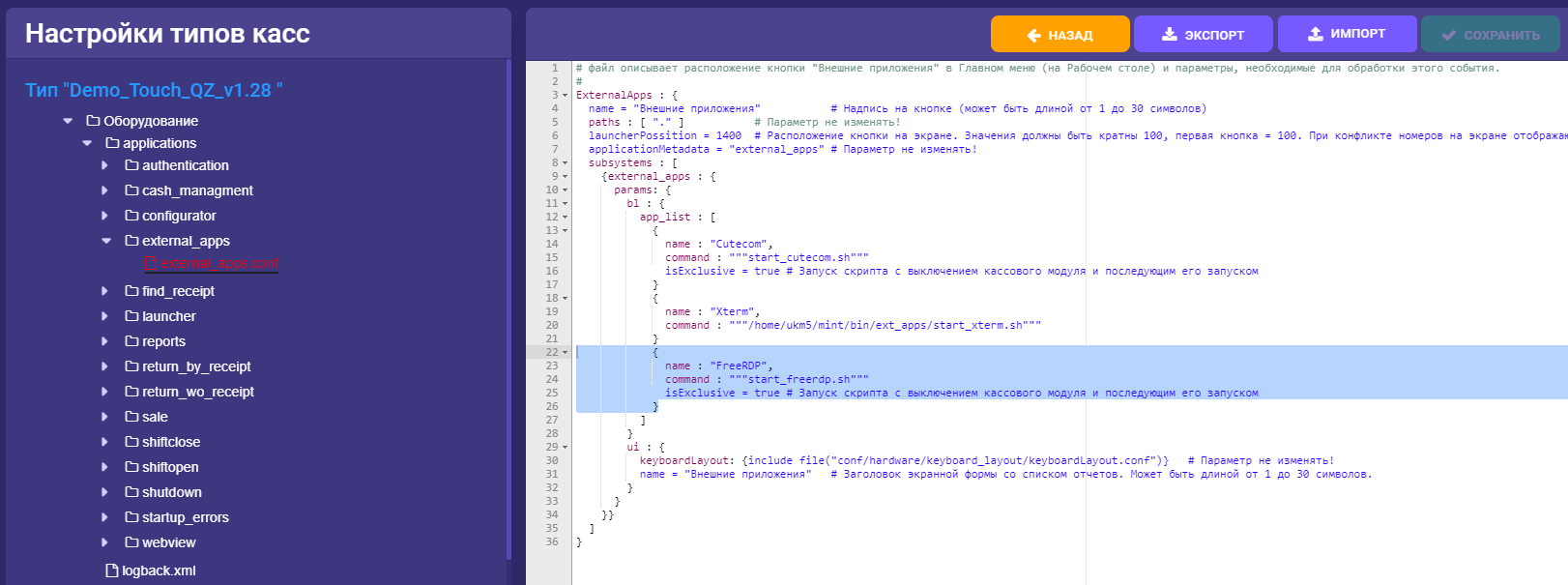Collapse the external_apps folder arrow

click(x=106, y=241)
